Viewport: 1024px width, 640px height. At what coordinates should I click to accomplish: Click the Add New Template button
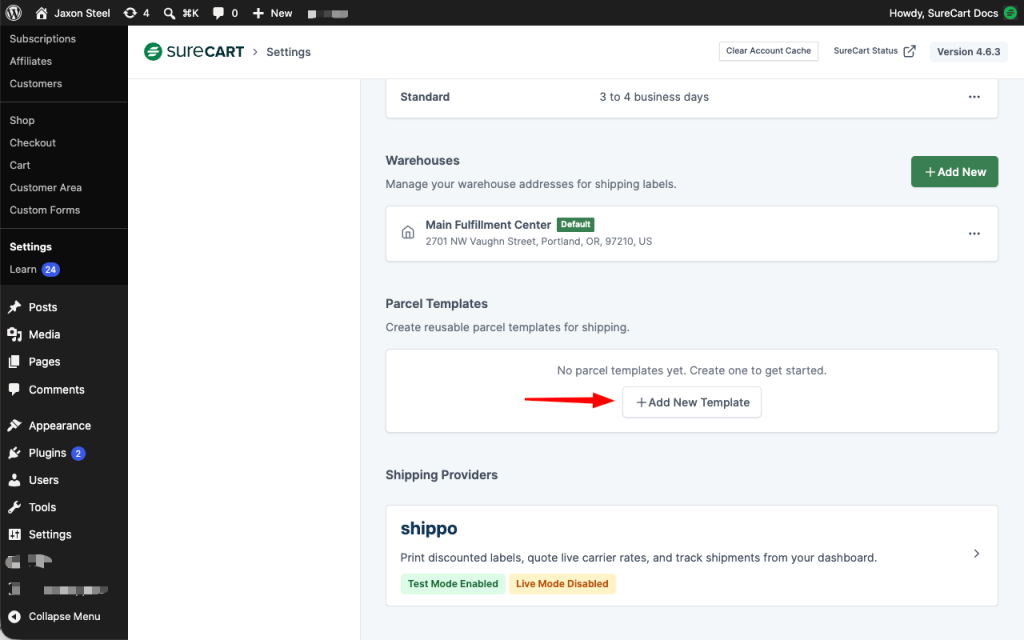(692, 402)
